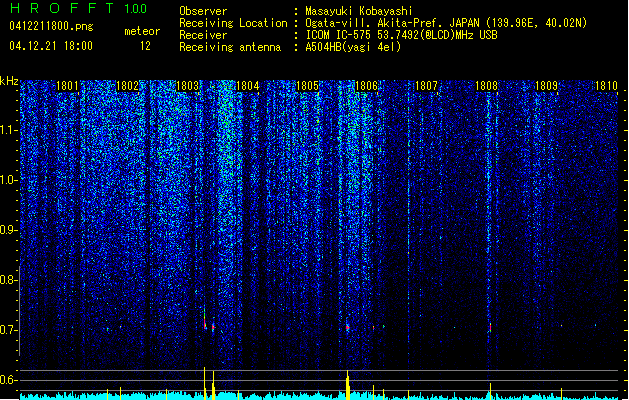Click the 1805 time marker
This screenshot has height=400, width=629.
[x=307, y=86]
